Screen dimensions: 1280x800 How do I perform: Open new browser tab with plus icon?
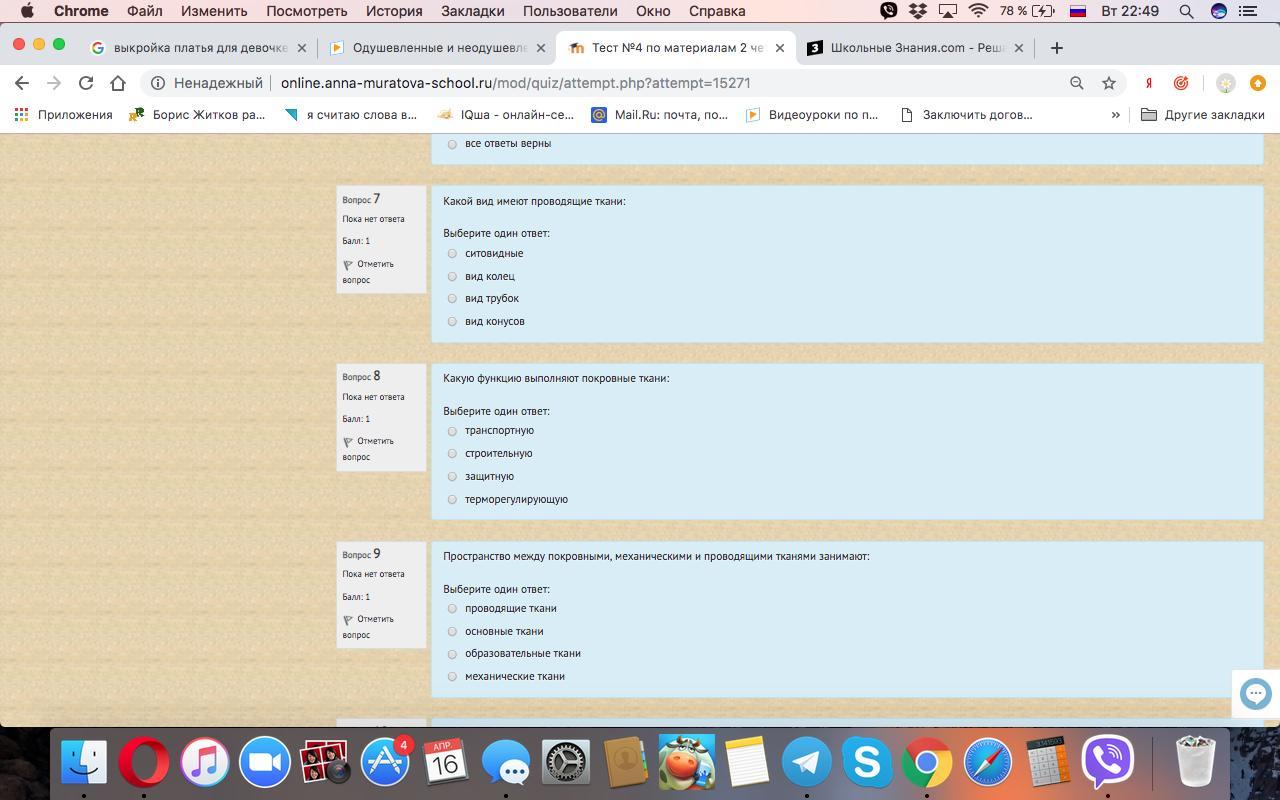(1056, 47)
